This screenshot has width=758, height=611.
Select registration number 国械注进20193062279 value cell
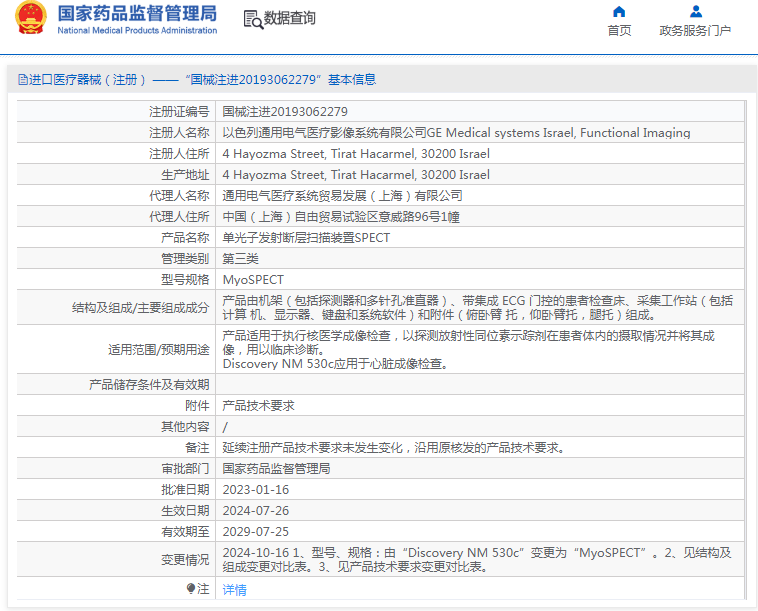point(285,112)
